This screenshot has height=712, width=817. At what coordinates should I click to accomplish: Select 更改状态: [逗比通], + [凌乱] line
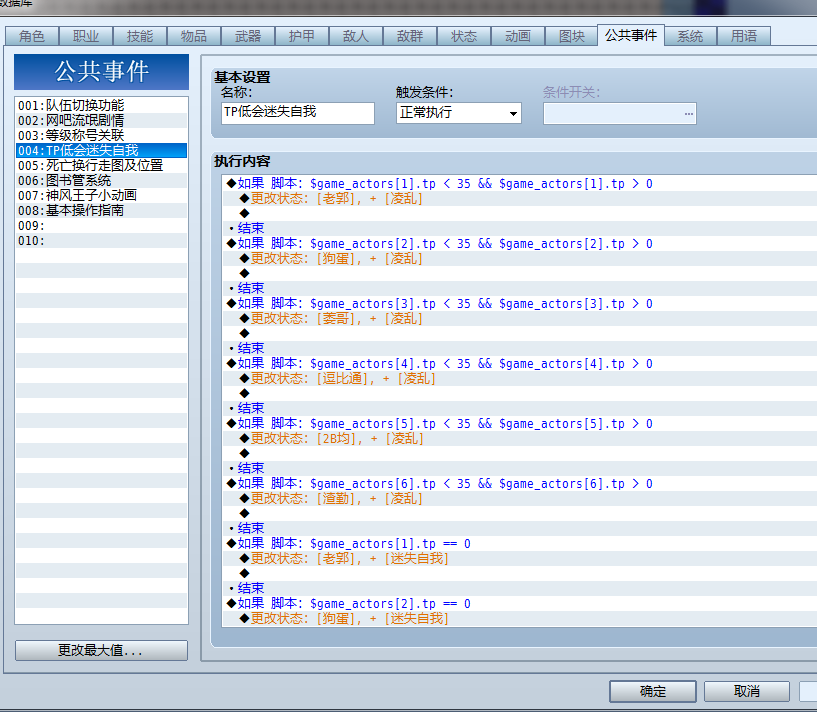(519, 378)
